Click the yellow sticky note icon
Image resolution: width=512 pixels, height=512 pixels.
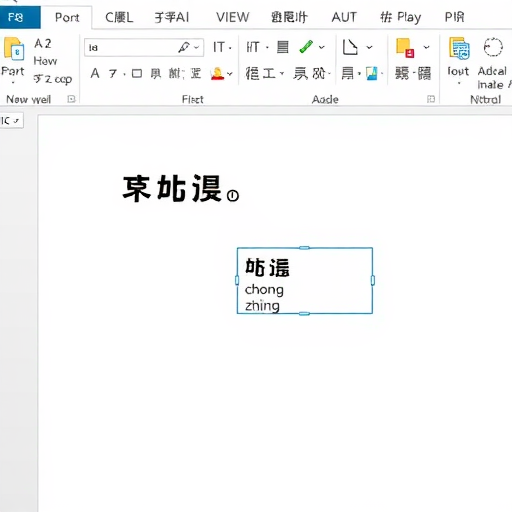(405, 48)
